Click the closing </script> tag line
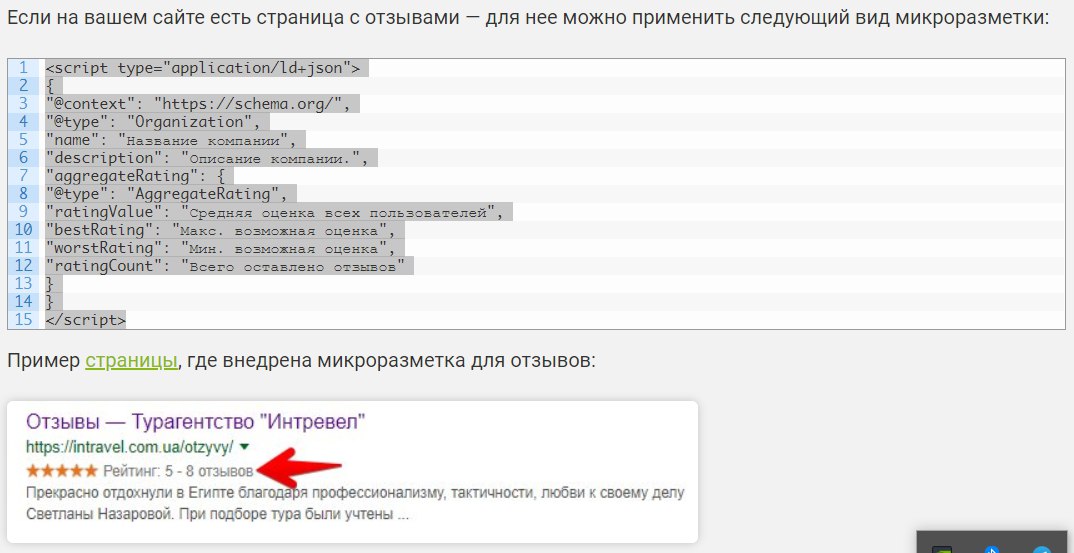 tap(86, 319)
